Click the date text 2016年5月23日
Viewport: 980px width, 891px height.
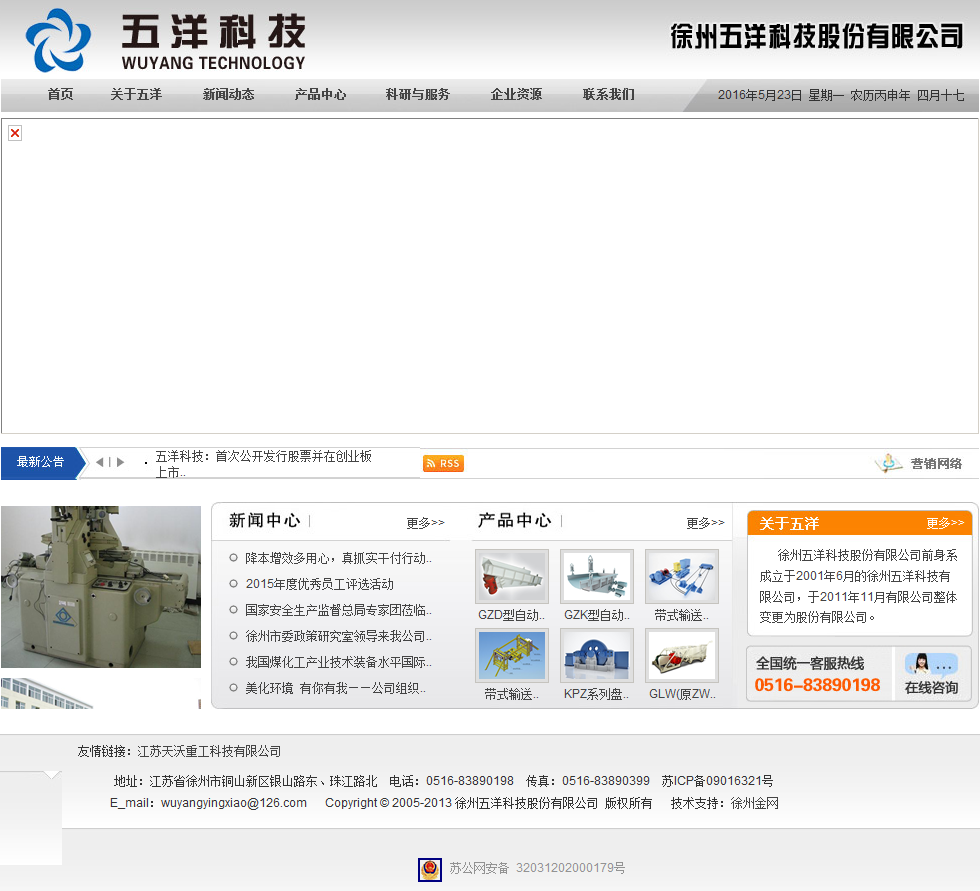759,95
